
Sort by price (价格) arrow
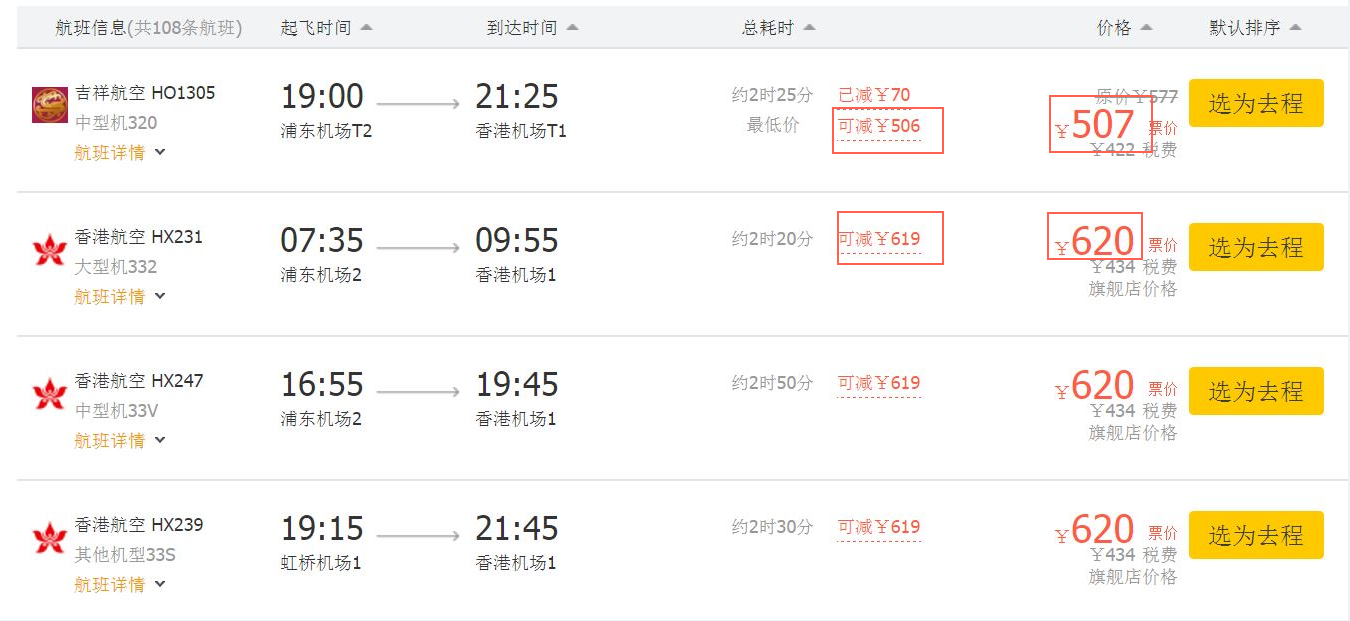click(x=1146, y=28)
